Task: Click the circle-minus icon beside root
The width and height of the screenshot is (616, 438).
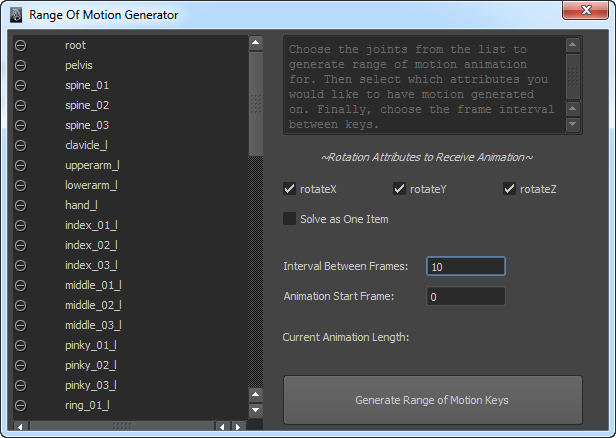Action: coord(20,46)
